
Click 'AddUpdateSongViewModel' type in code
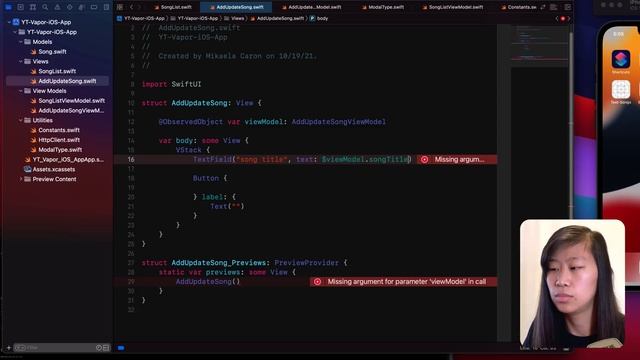coord(338,122)
